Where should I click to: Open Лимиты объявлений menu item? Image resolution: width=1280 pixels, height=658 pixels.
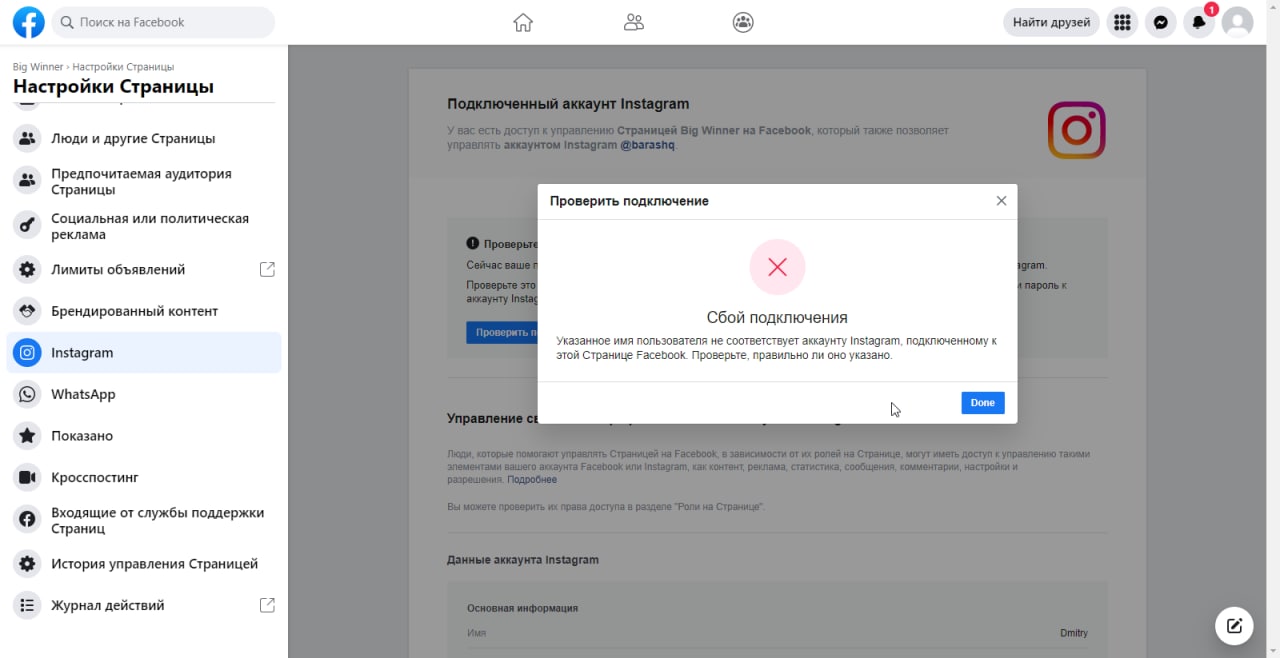point(144,270)
